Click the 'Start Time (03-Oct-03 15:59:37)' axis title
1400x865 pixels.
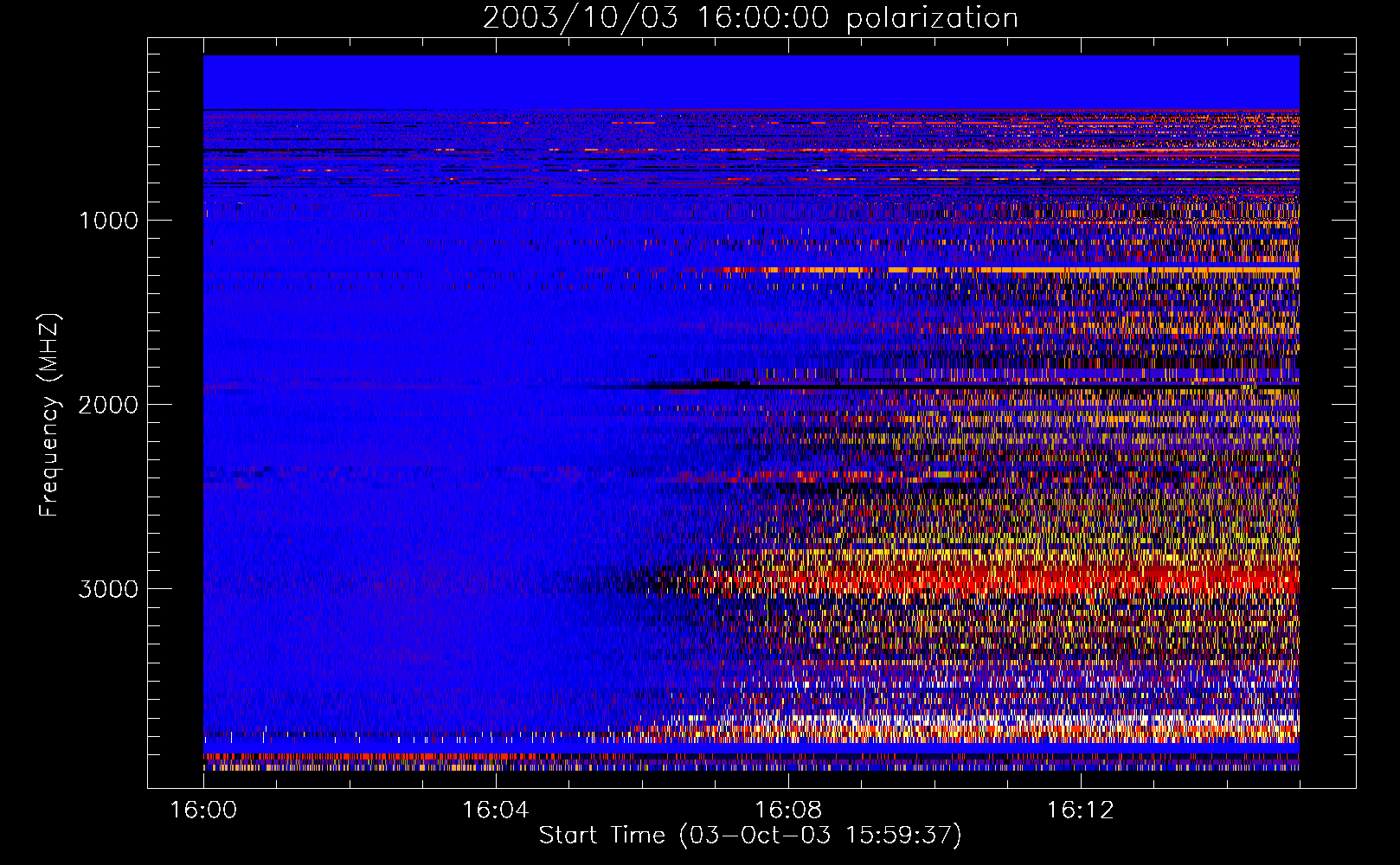pos(750,836)
